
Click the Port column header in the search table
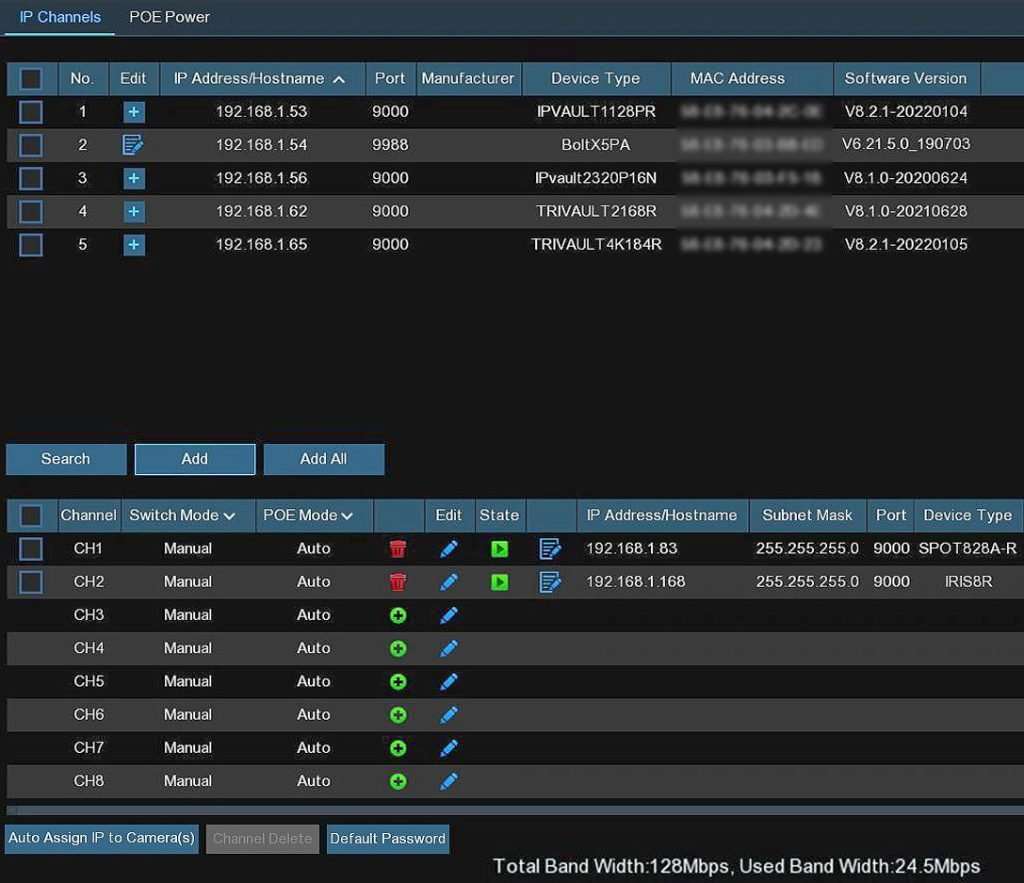[x=390, y=79]
